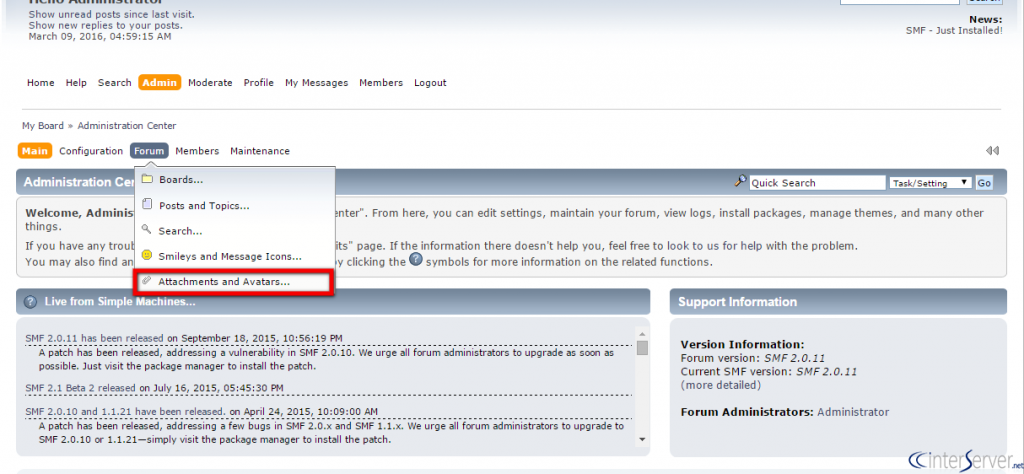Select the Main admin tab
This screenshot has height=474, width=1024.
(x=35, y=151)
